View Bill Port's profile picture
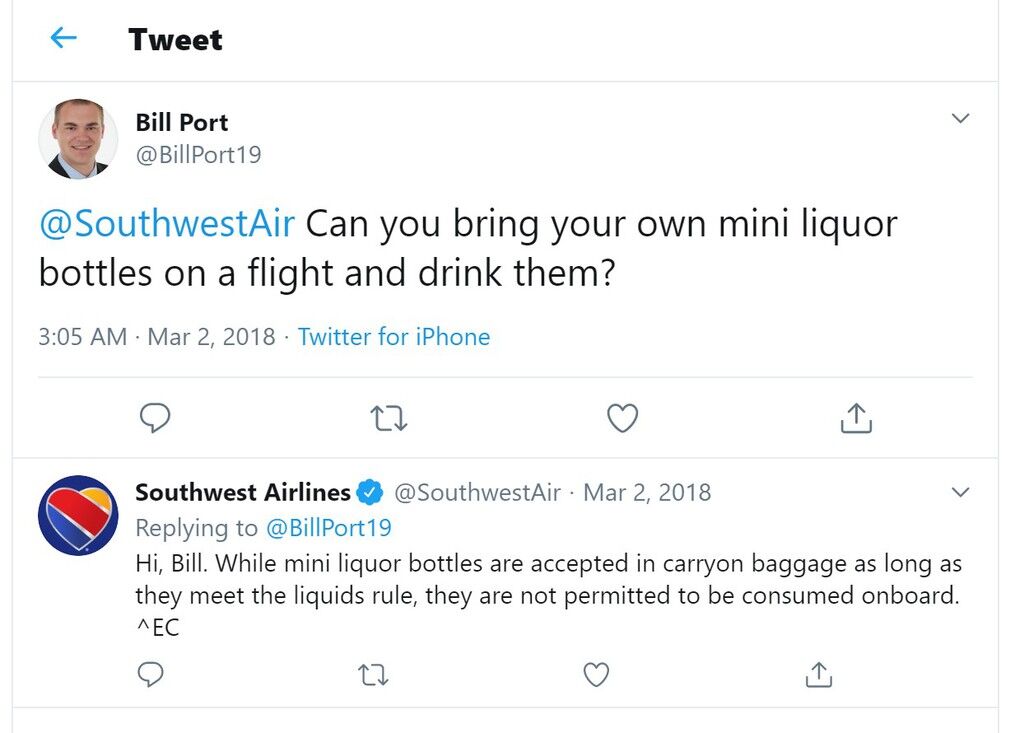The width and height of the screenshot is (1024, 733). (78, 139)
